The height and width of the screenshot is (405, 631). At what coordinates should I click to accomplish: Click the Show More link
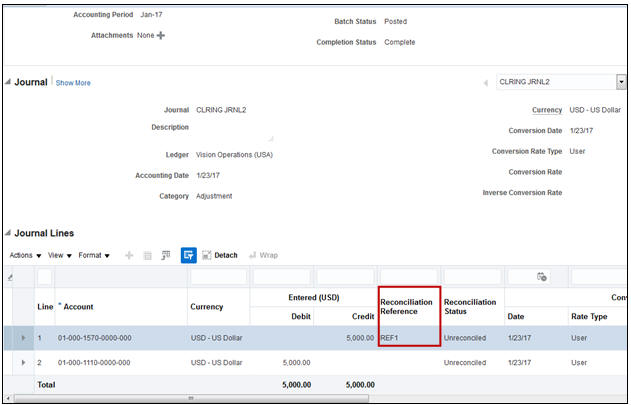coord(73,83)
